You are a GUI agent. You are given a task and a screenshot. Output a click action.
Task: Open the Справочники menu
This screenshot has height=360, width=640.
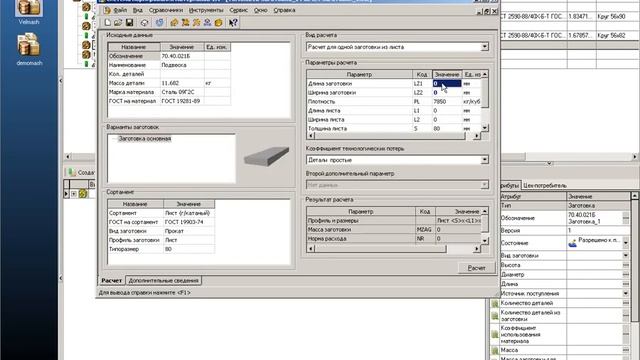click(x=166, y=10)
